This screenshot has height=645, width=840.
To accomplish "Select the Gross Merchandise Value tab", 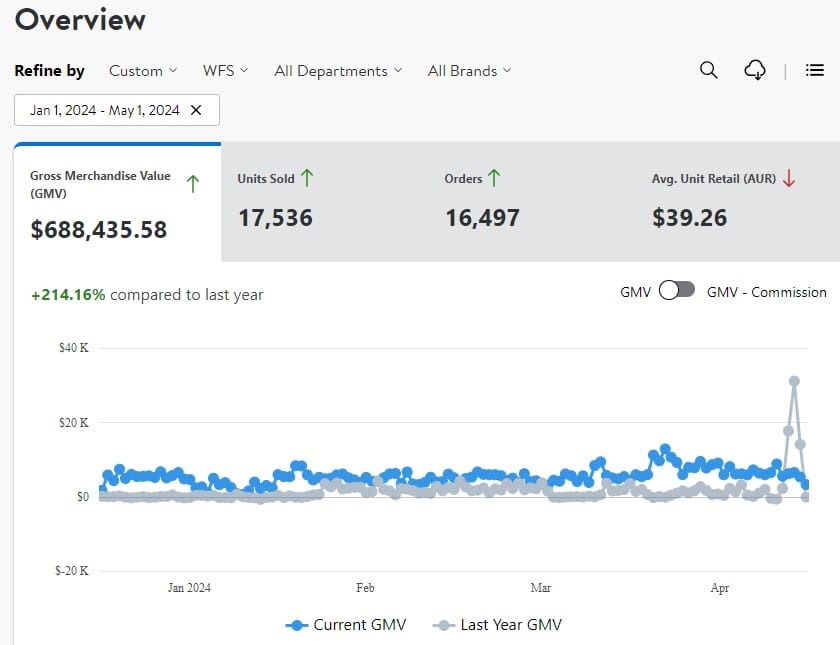I will [117, 204].
